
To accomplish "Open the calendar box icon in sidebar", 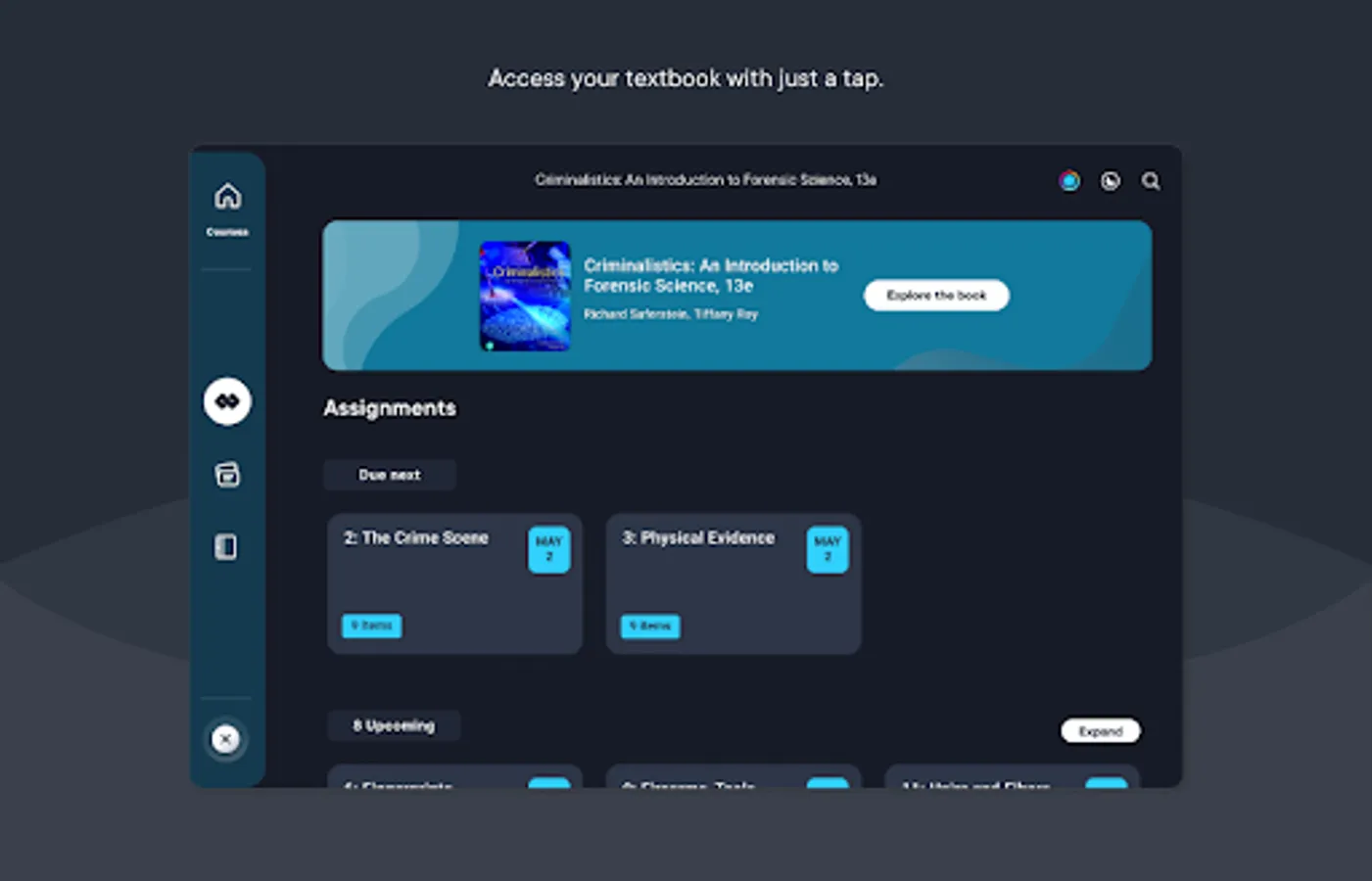I will tap(227, 475).
